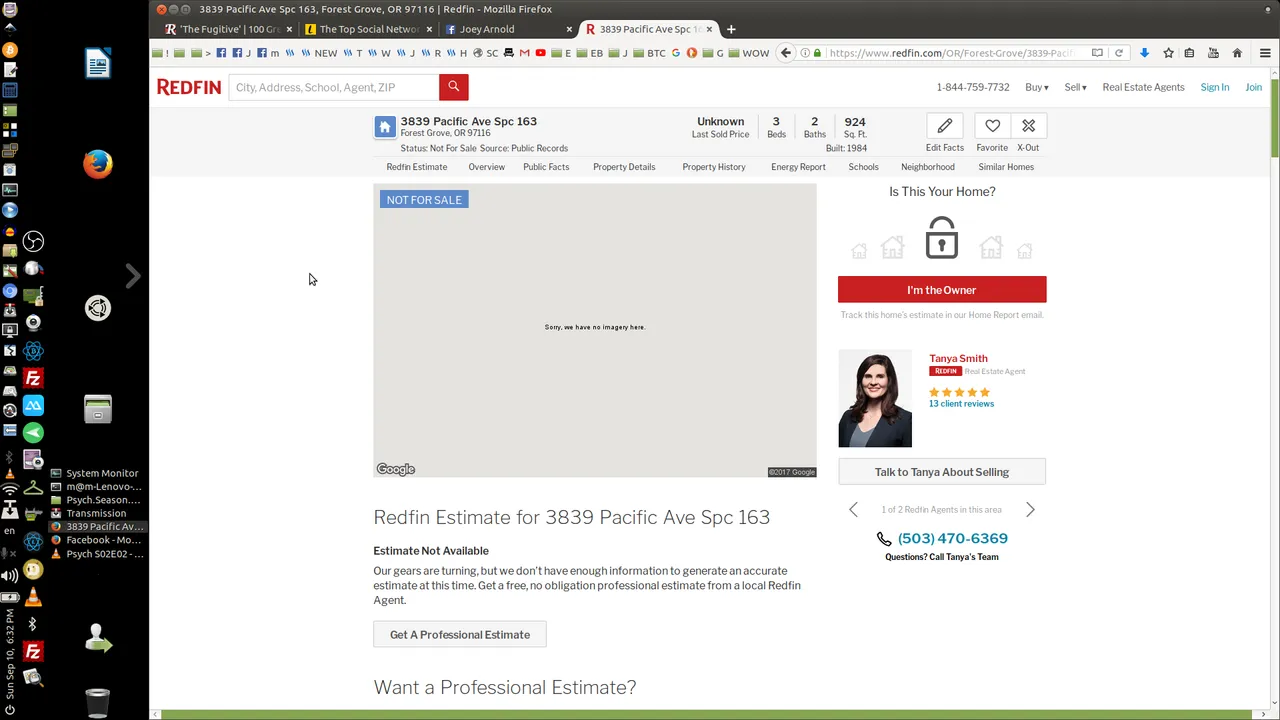Switch to Psych S02E02 VLC window entry
Viewport: 1280px width, 720px height.
(x=96, y=554)
